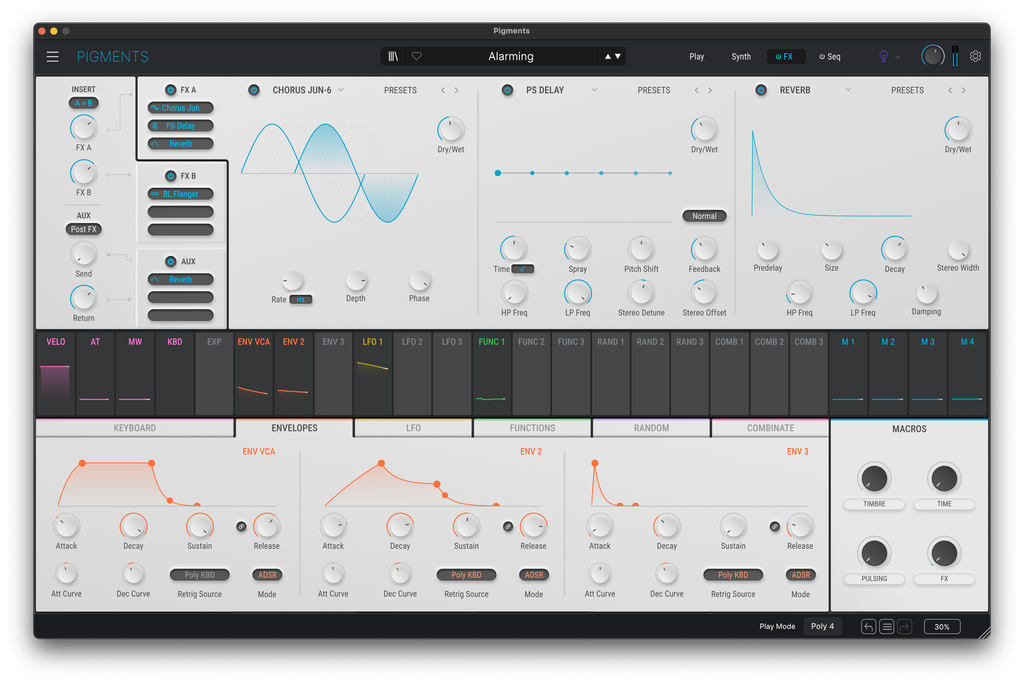Click the master volume knob
Image resolution: width=1024 pixels, height=683 pixels.
[933, 56]
